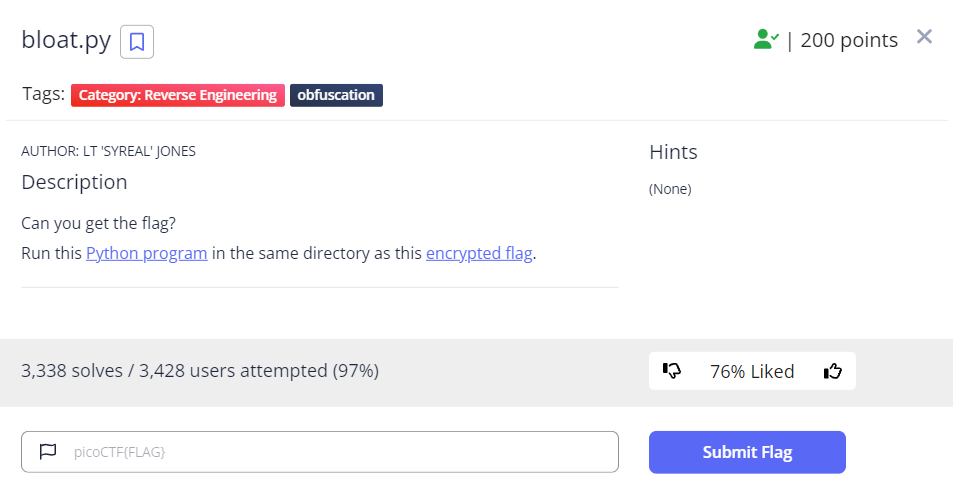Screen dimensions: 953x495
Task: Dislike the challenge with thumbs down
Action: 672,370
